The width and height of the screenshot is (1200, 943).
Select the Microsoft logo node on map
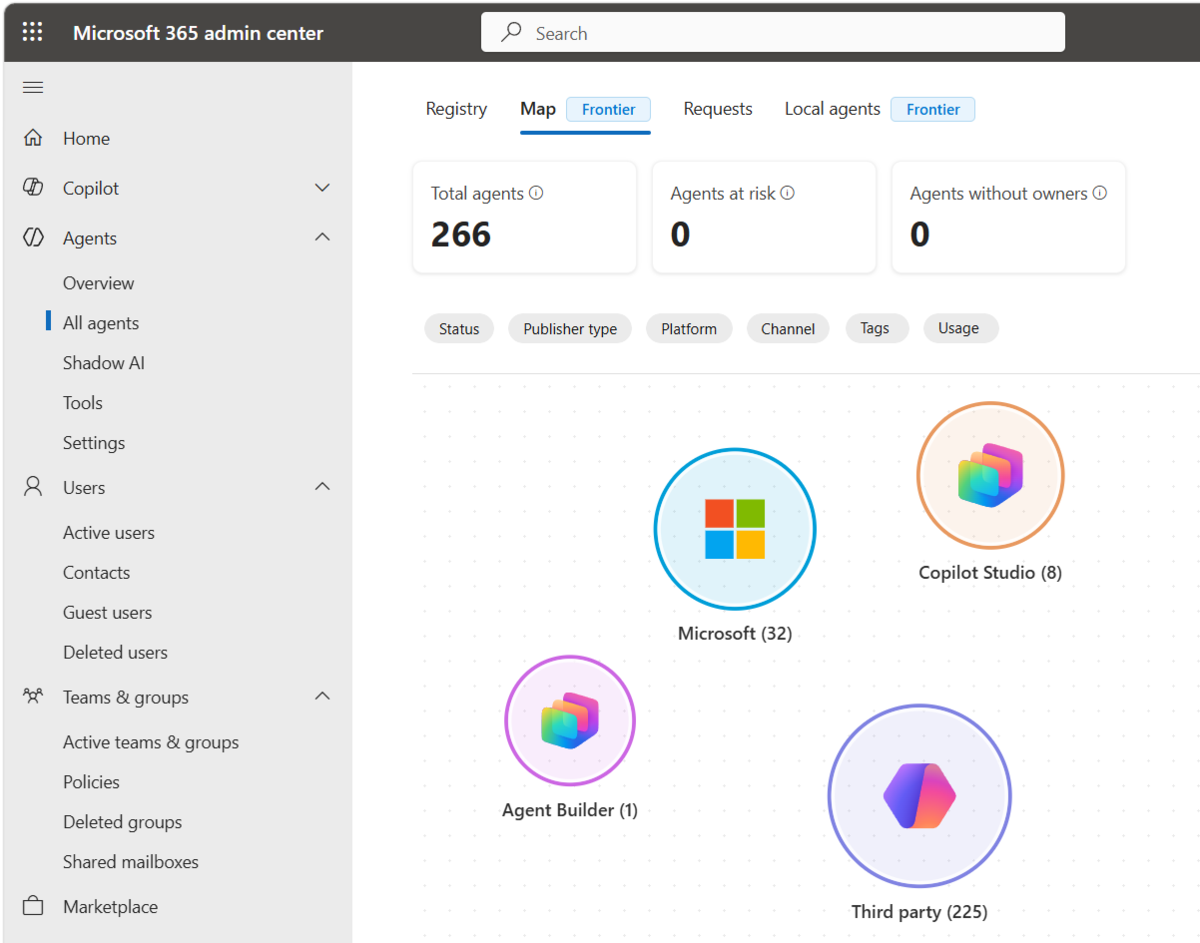[735, 529]
